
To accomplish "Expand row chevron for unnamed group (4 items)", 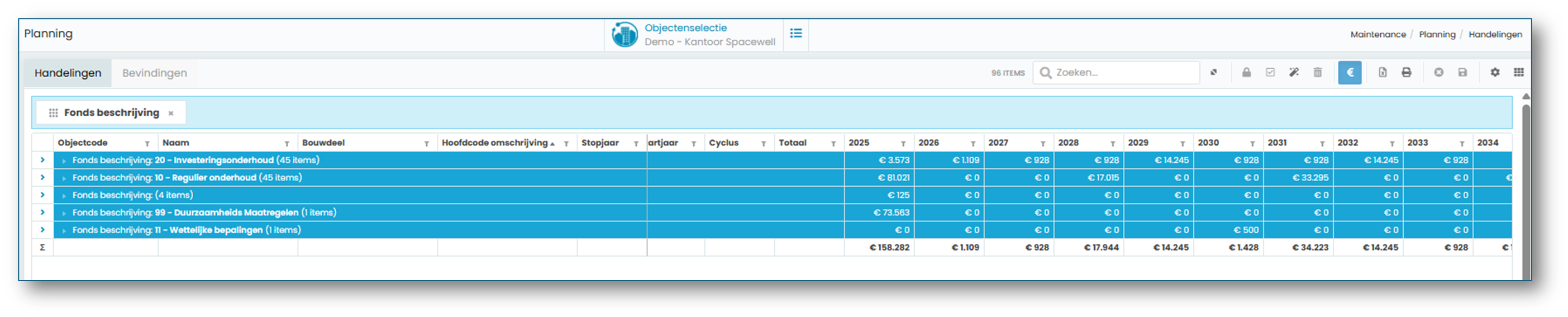I will pyautogui.click(x=42, y=195).
